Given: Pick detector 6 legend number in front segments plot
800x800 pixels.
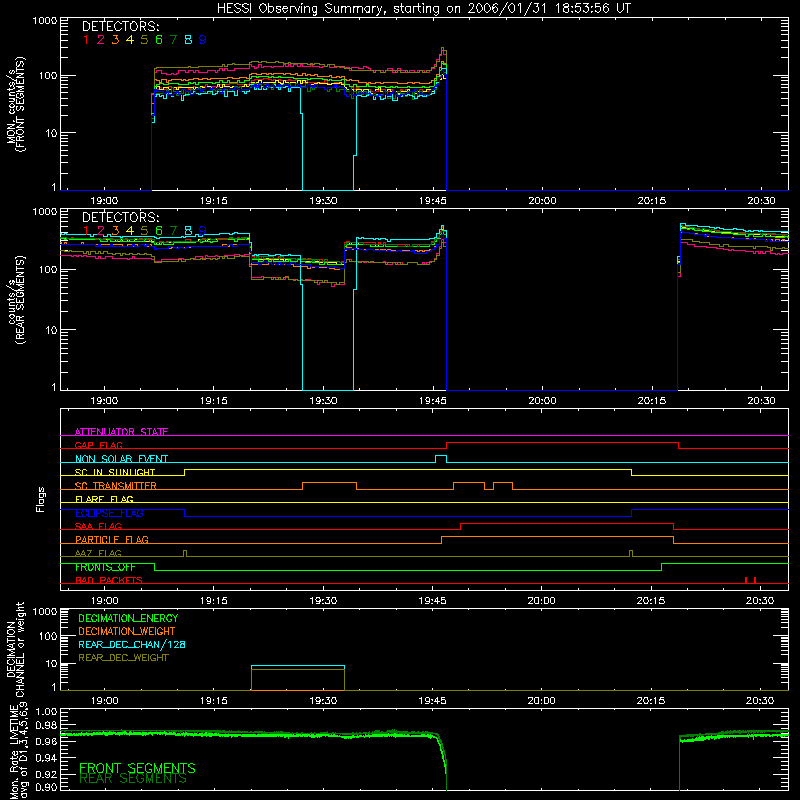Looking at the screenshot, I should click(x=159, y=40).
